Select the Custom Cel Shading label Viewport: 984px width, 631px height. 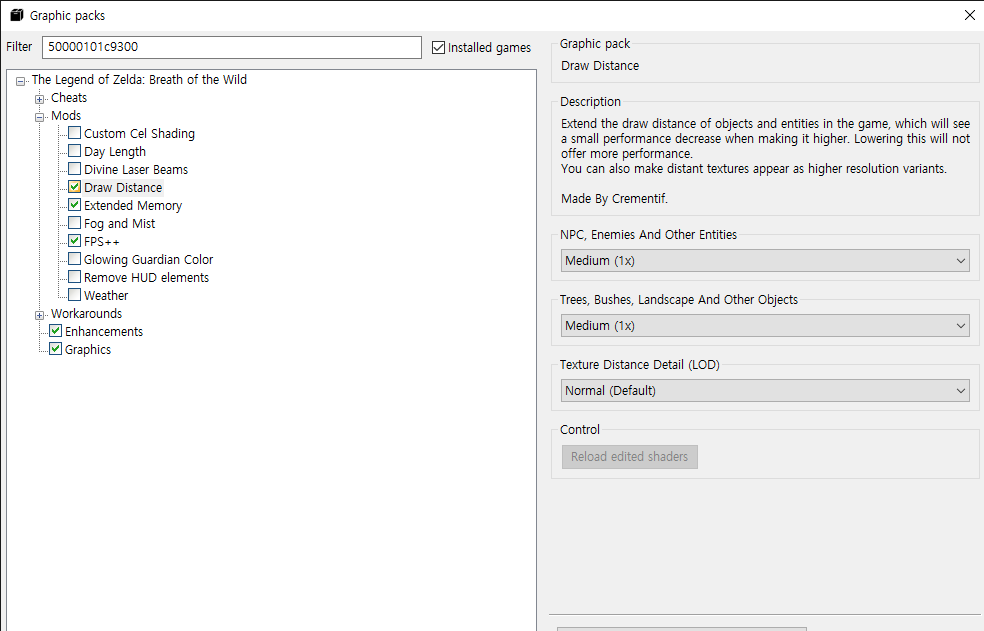pyautogui.click(x=139, y=134)
